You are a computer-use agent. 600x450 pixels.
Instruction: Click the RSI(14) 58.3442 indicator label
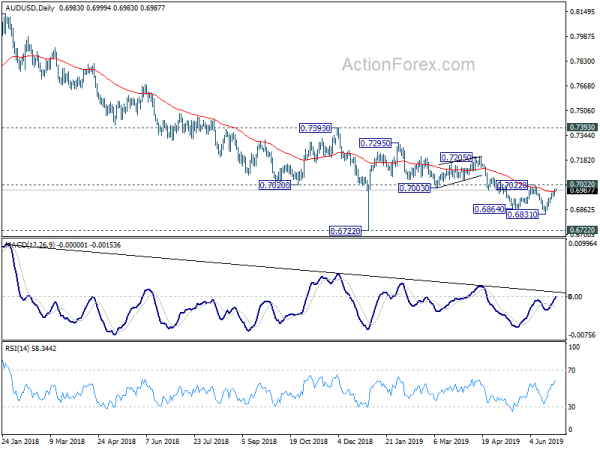31,348
